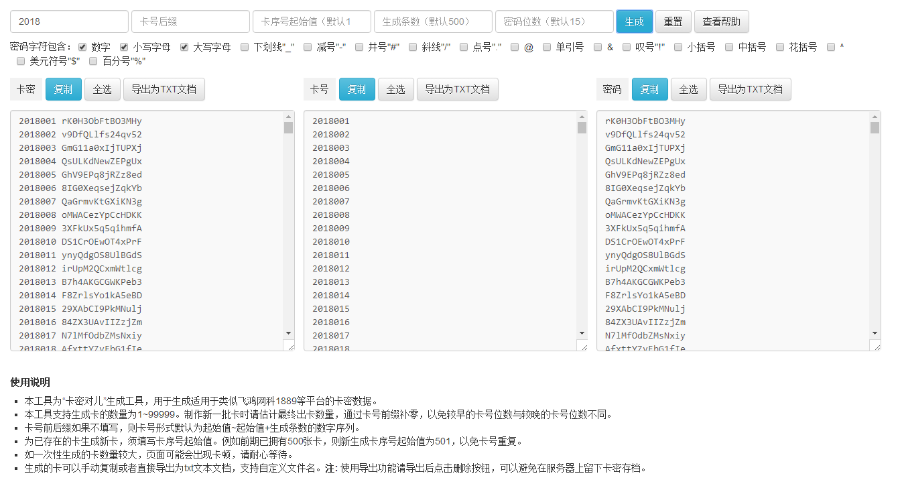900x488 pixels.
Task: Click the 卡号 textarea scrollbar thumb
Action: pyautogui.click(x=582, y=127)
